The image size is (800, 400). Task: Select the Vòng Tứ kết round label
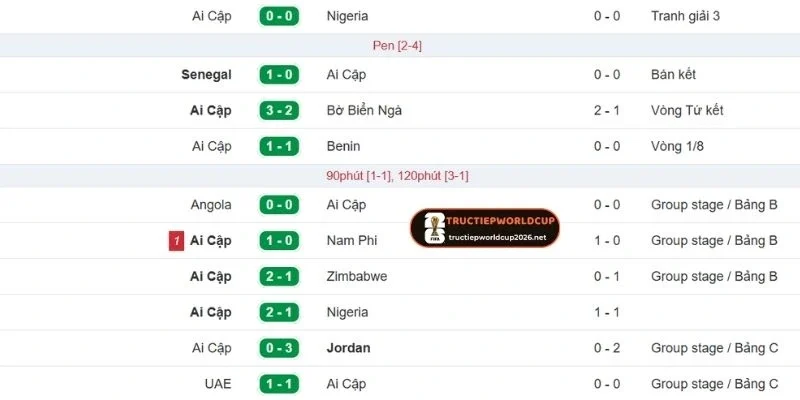click(x=686, y=110)
